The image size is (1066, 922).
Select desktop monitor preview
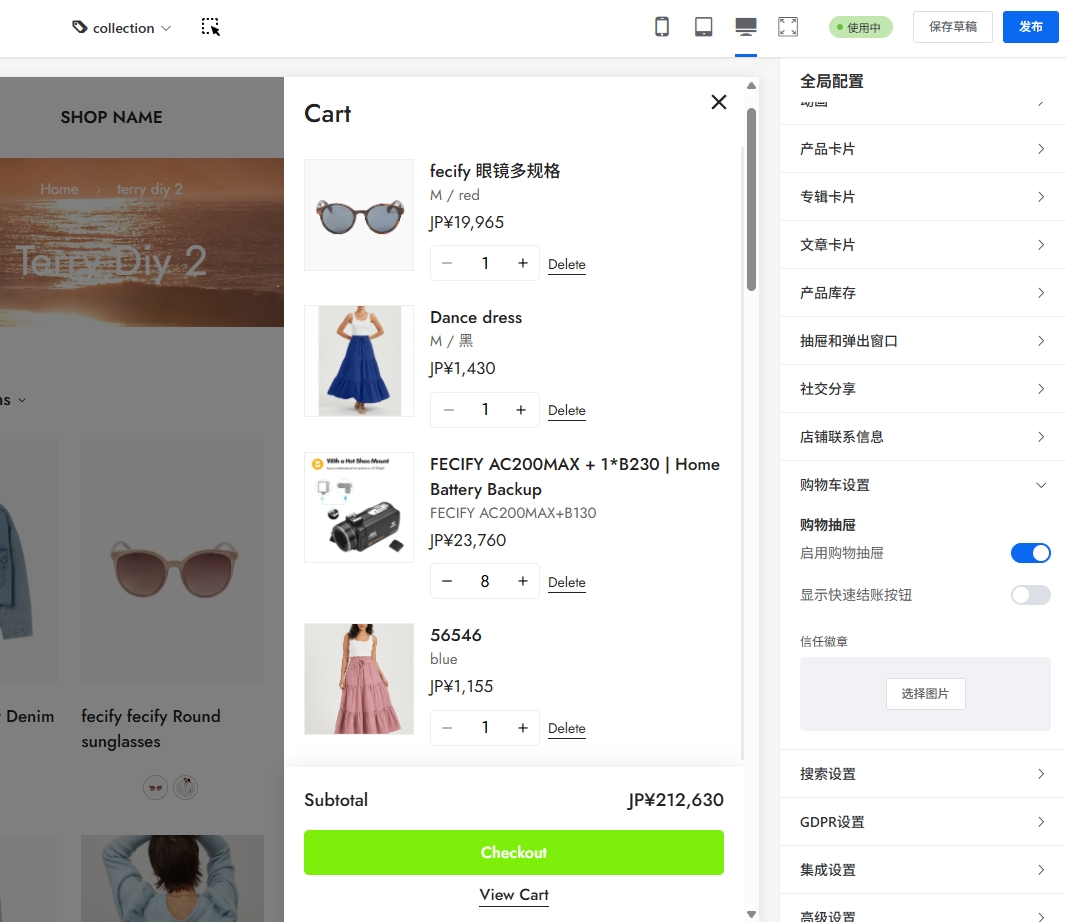(745, 27)
